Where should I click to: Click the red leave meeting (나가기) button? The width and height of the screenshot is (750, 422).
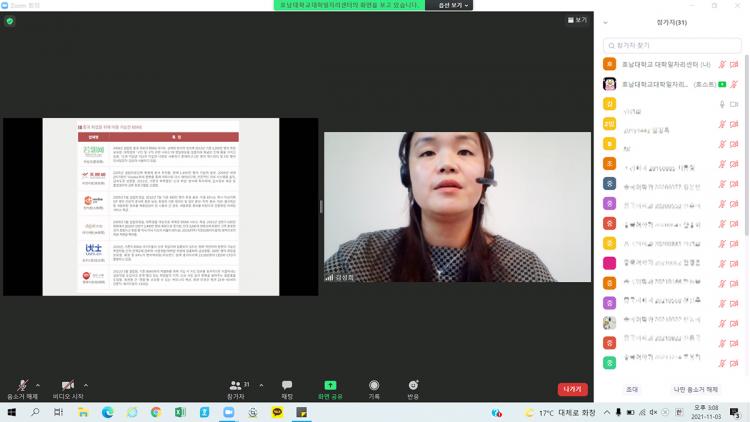(x=572, y=389)
